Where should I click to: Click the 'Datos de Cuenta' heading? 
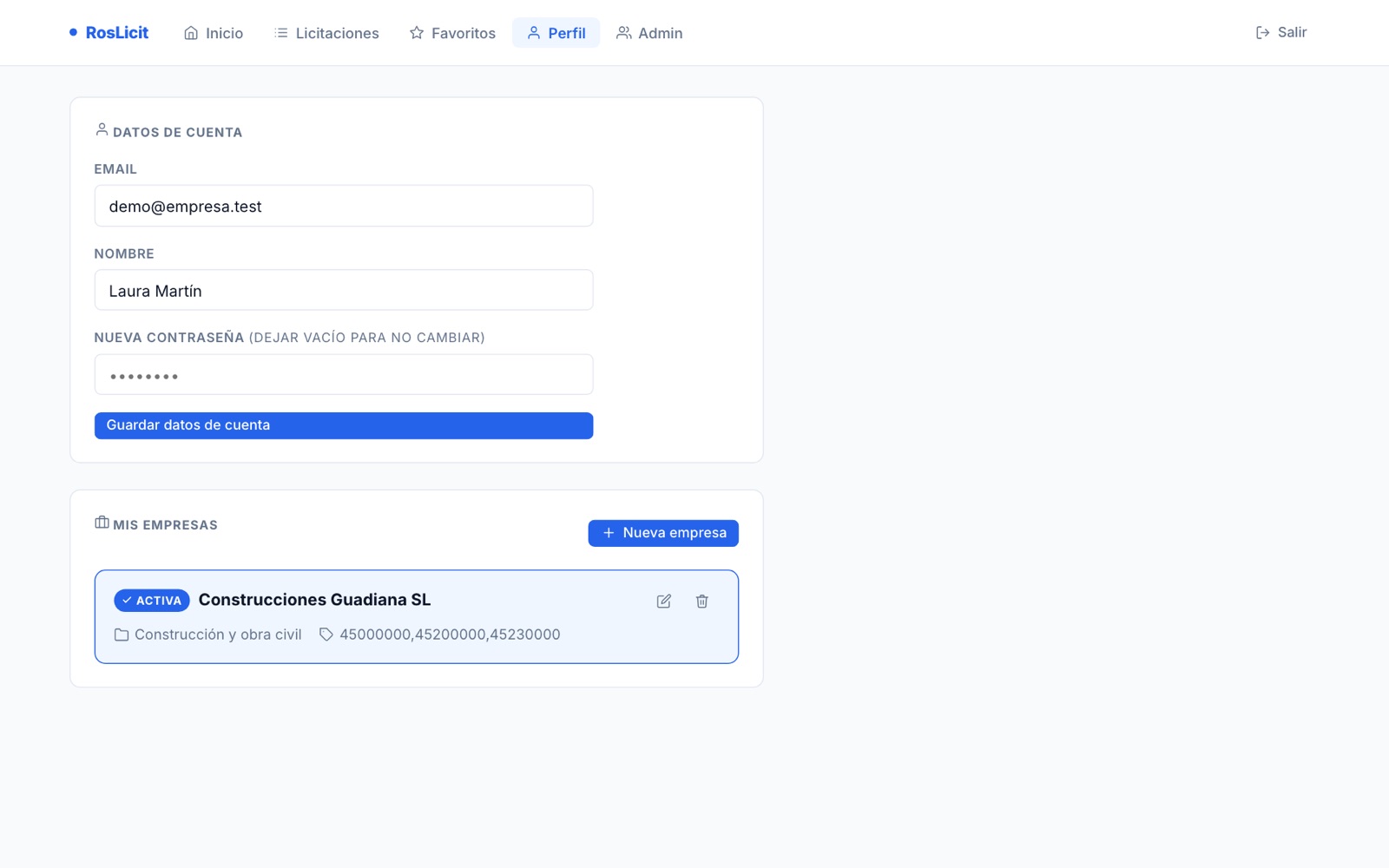point(177,132)
